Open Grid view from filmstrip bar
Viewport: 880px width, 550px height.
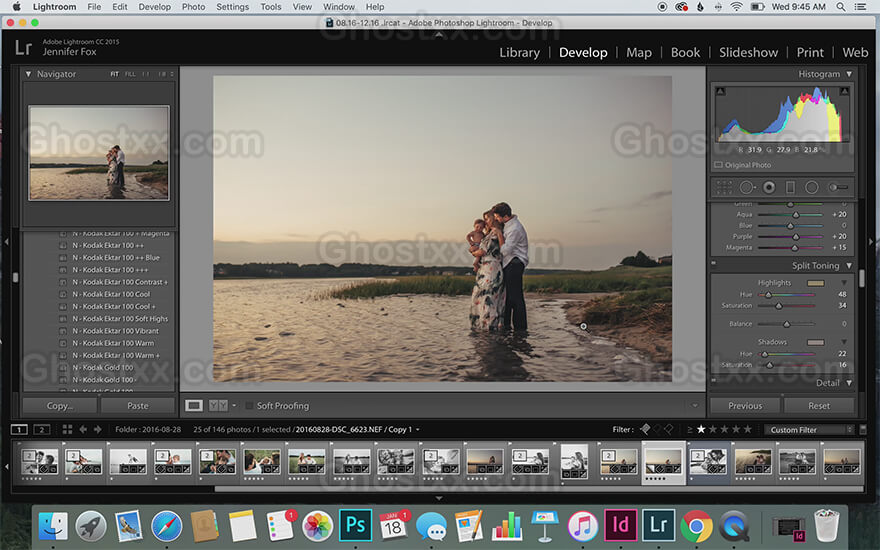67,429
